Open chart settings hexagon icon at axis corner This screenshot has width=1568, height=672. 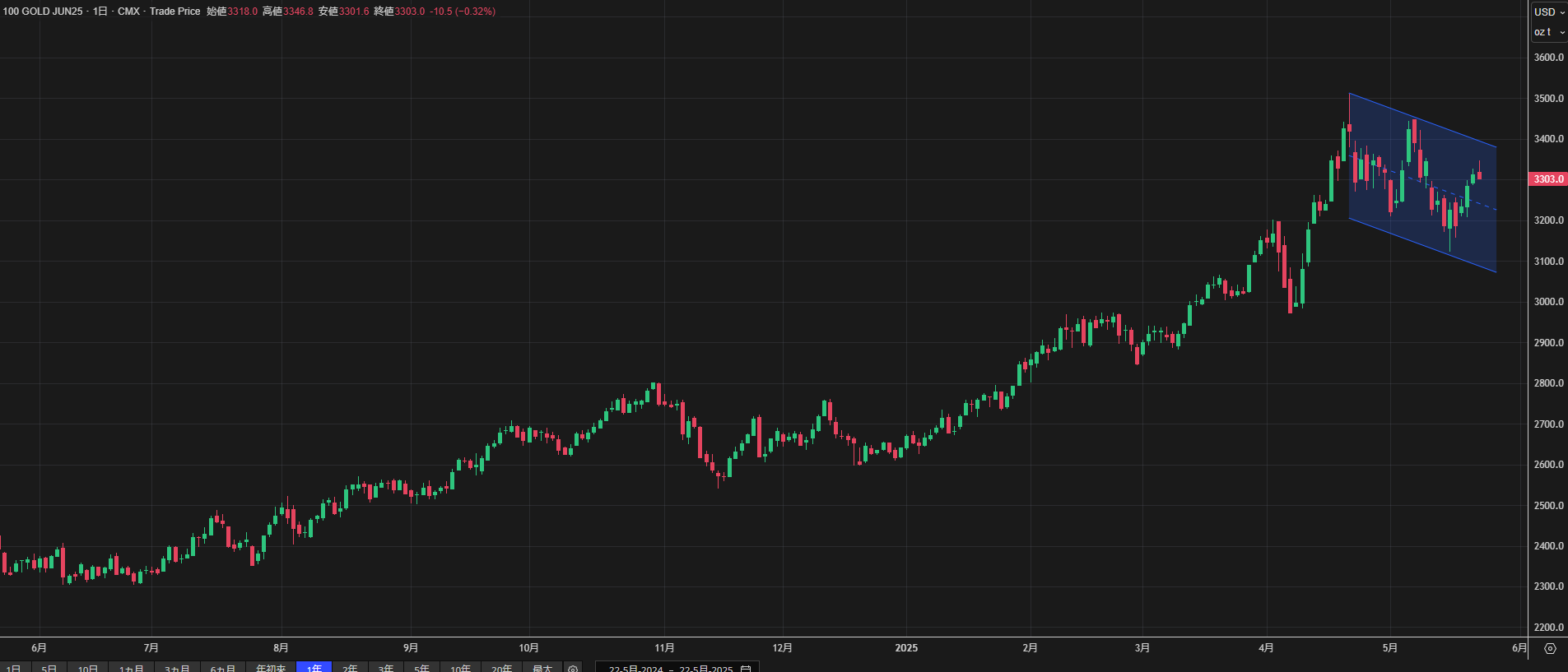[x=1550, y=648]
